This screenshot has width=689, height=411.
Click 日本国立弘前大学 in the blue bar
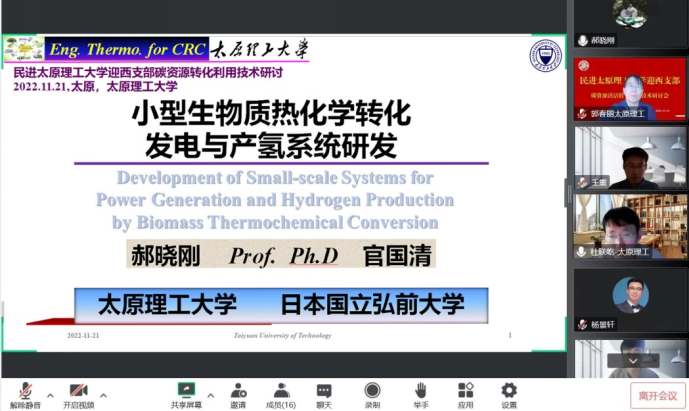(x=372, y=305)
